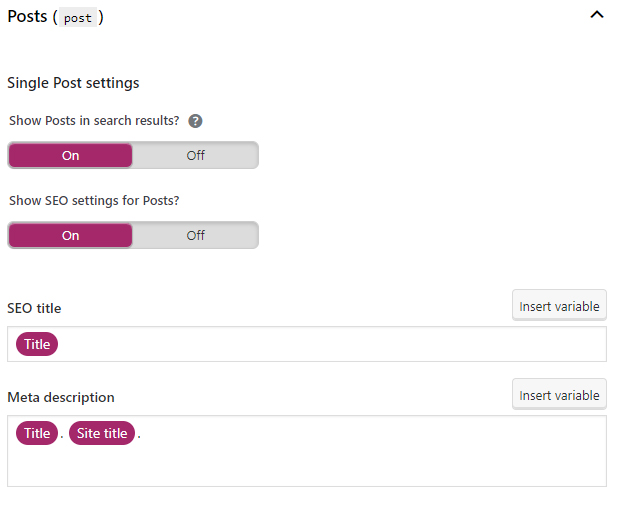
Task: Focus the SEO title input field
Action: [x=307, y=344]
